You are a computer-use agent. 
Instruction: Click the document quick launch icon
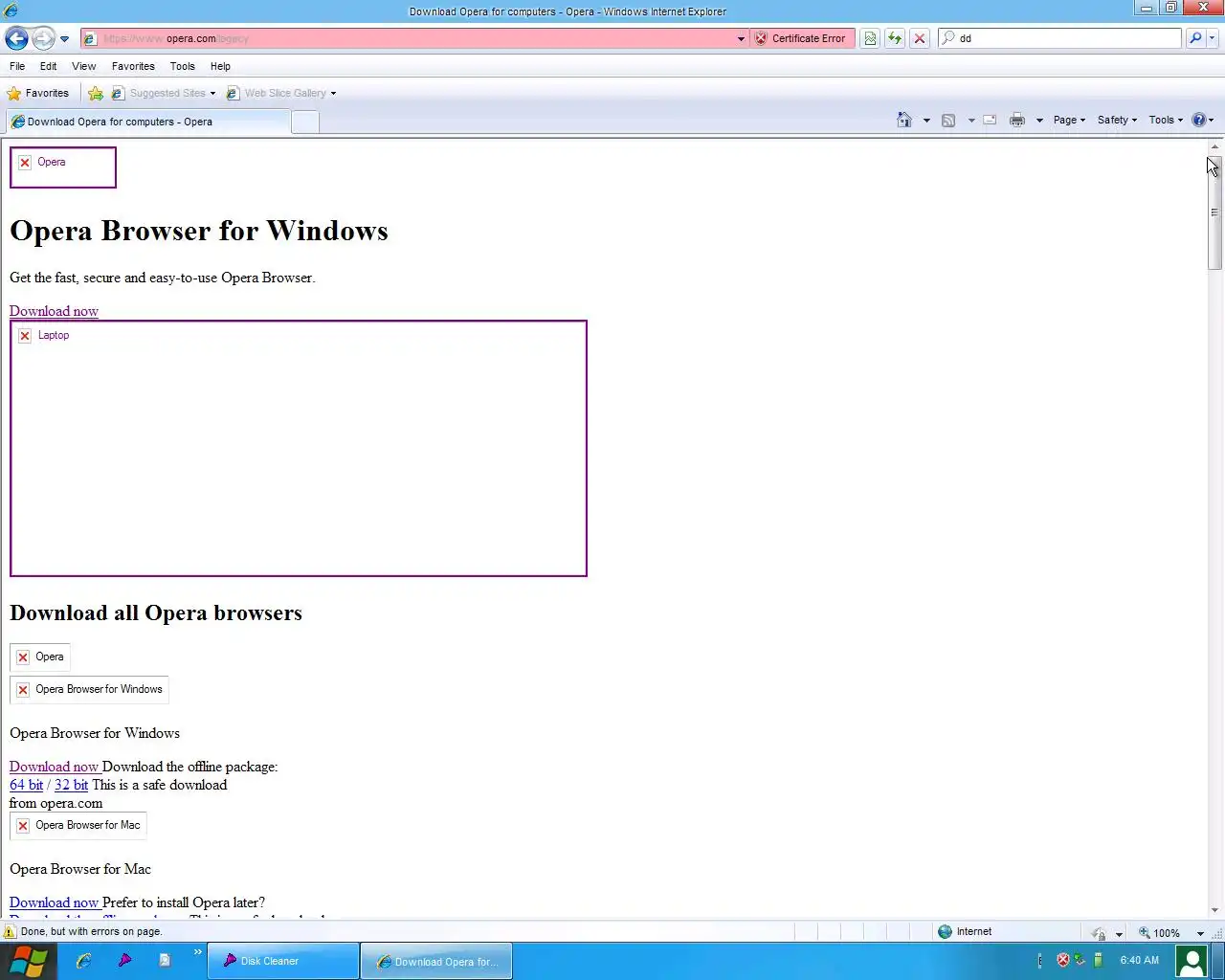(x=165, y=960)
